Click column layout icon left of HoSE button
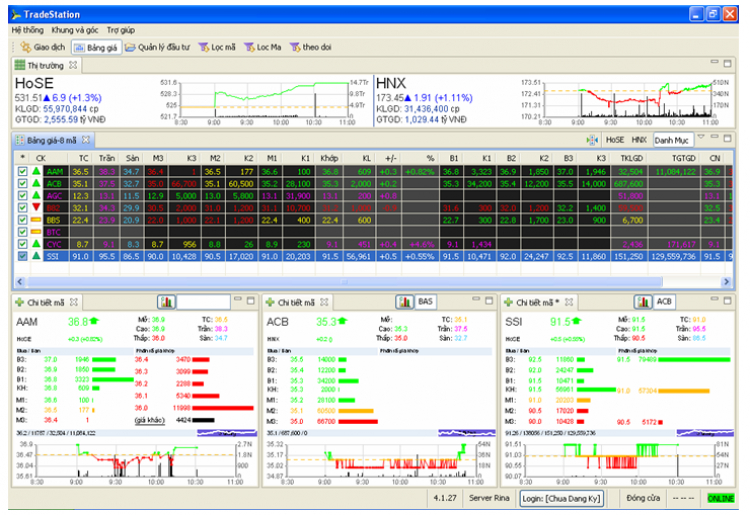 (592, 140)
